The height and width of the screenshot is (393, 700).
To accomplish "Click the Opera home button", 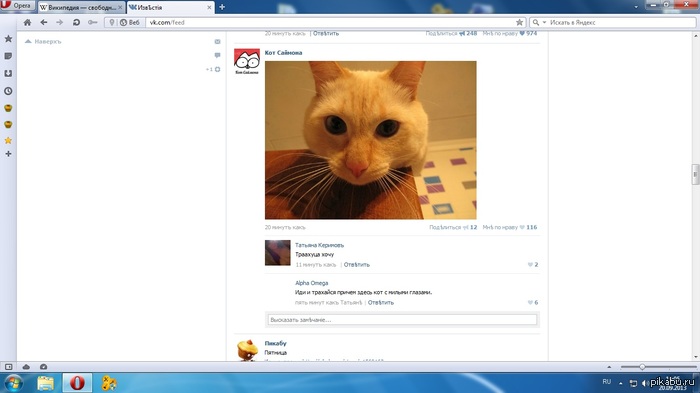I will (27, 22).
